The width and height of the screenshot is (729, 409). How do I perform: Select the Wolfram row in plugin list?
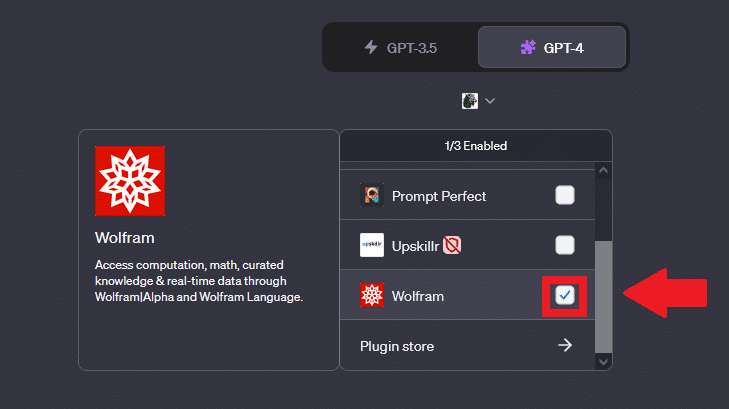467,295
